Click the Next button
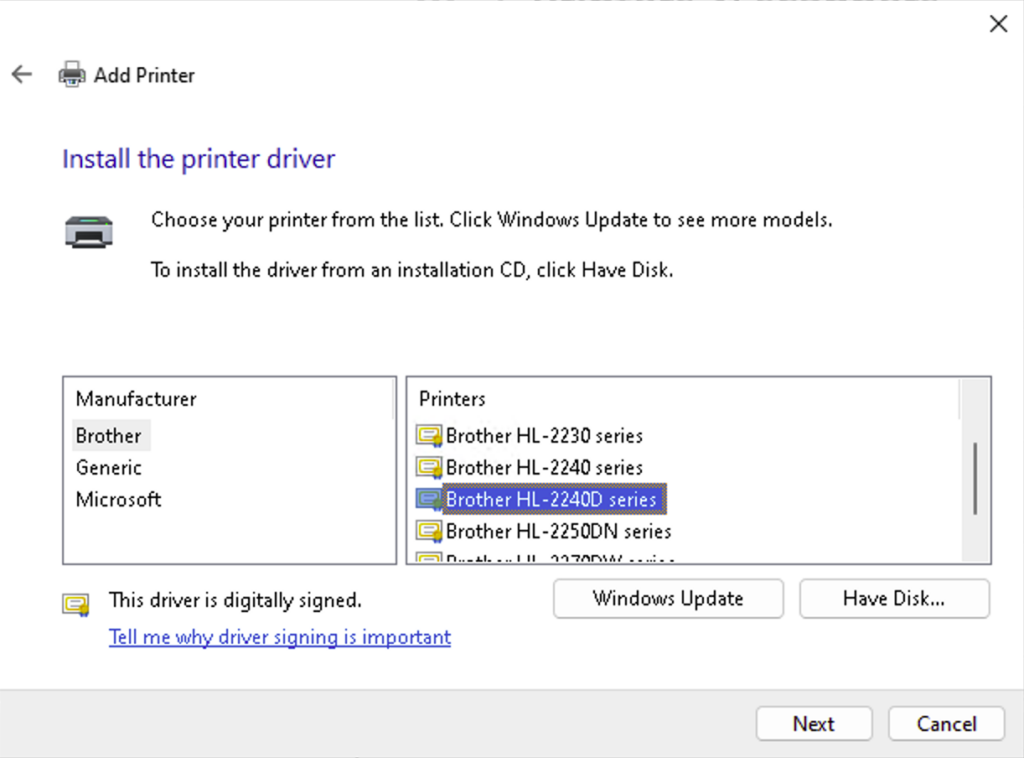This screenshot has width=1024, height=758. point(813,723)
